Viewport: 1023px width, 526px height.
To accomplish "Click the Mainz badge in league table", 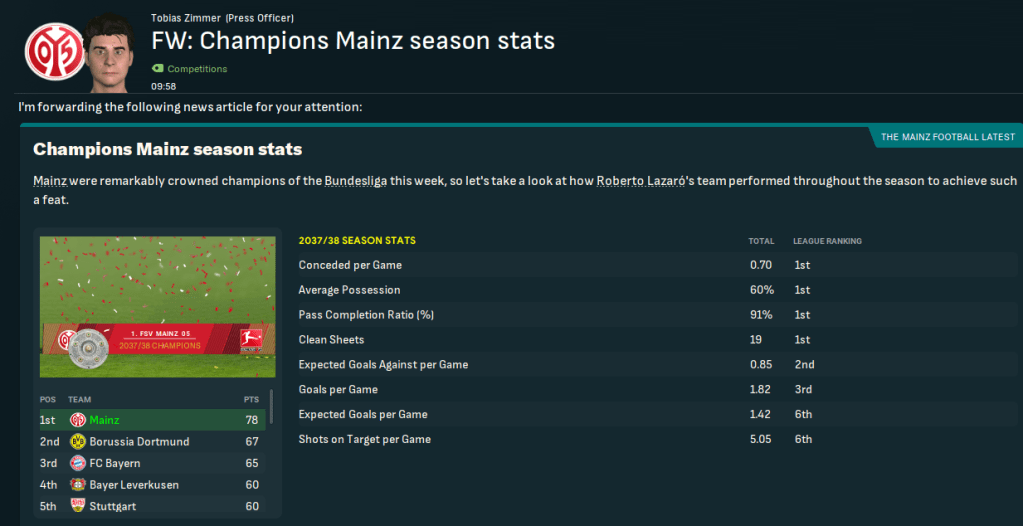I will (x=76, y=420).
